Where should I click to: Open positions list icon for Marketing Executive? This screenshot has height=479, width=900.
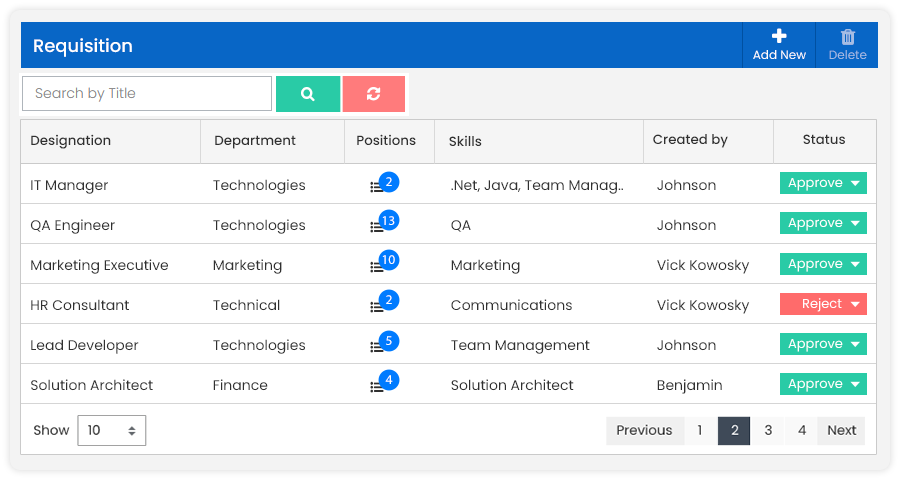click(377, 267)
